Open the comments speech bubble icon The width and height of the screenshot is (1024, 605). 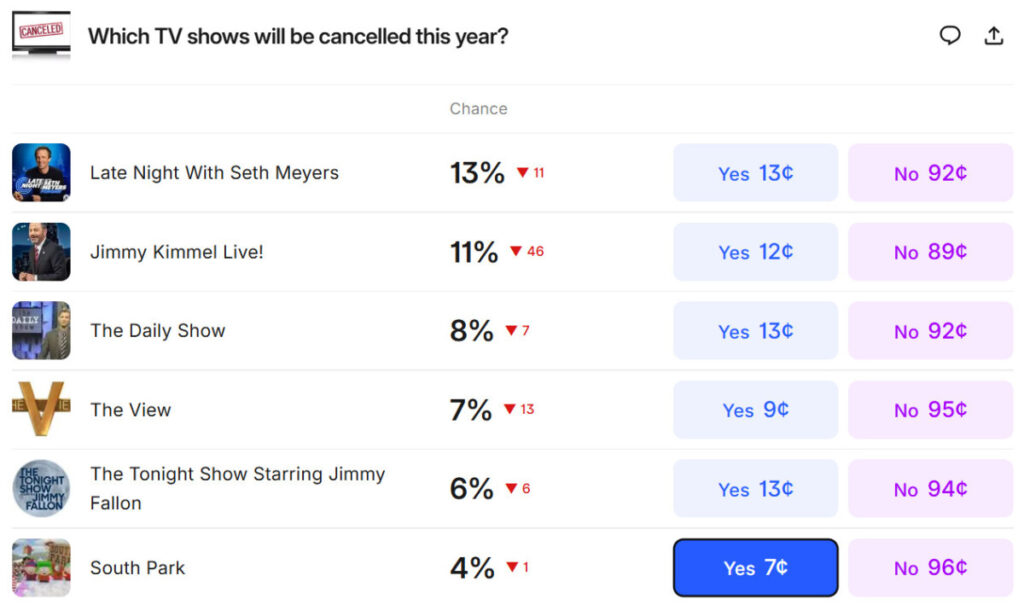pyautogui.click(x=949, y=36)
